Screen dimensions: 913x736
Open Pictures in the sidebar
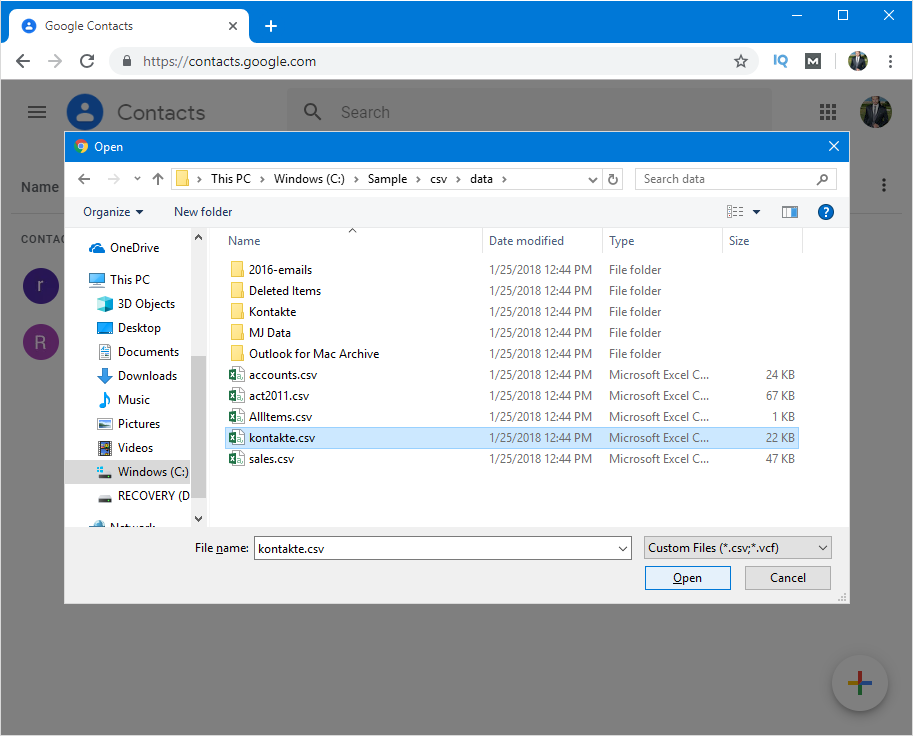tap(129, 424)
